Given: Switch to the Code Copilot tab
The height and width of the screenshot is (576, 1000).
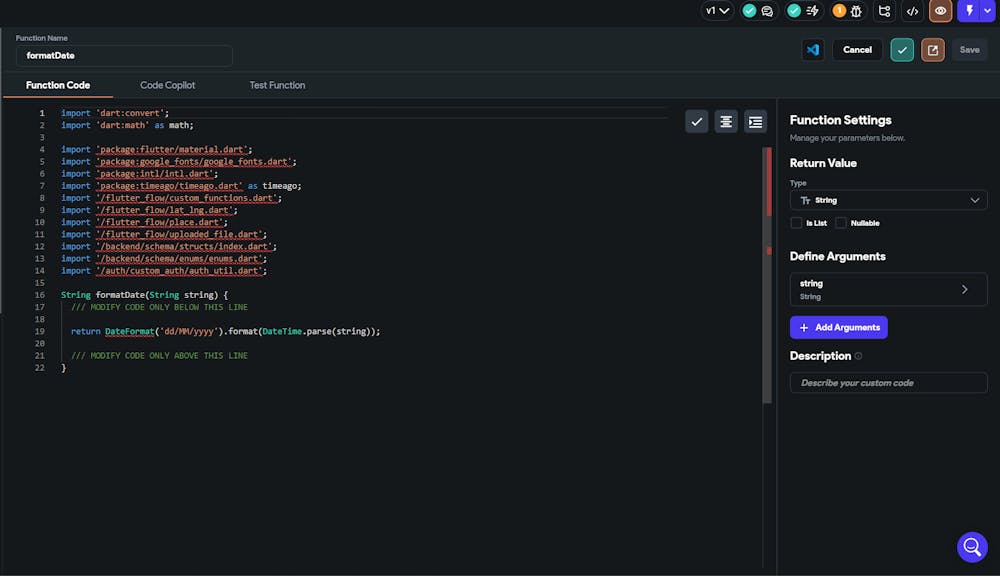Looking at the screenshot, I should [167, 85].
